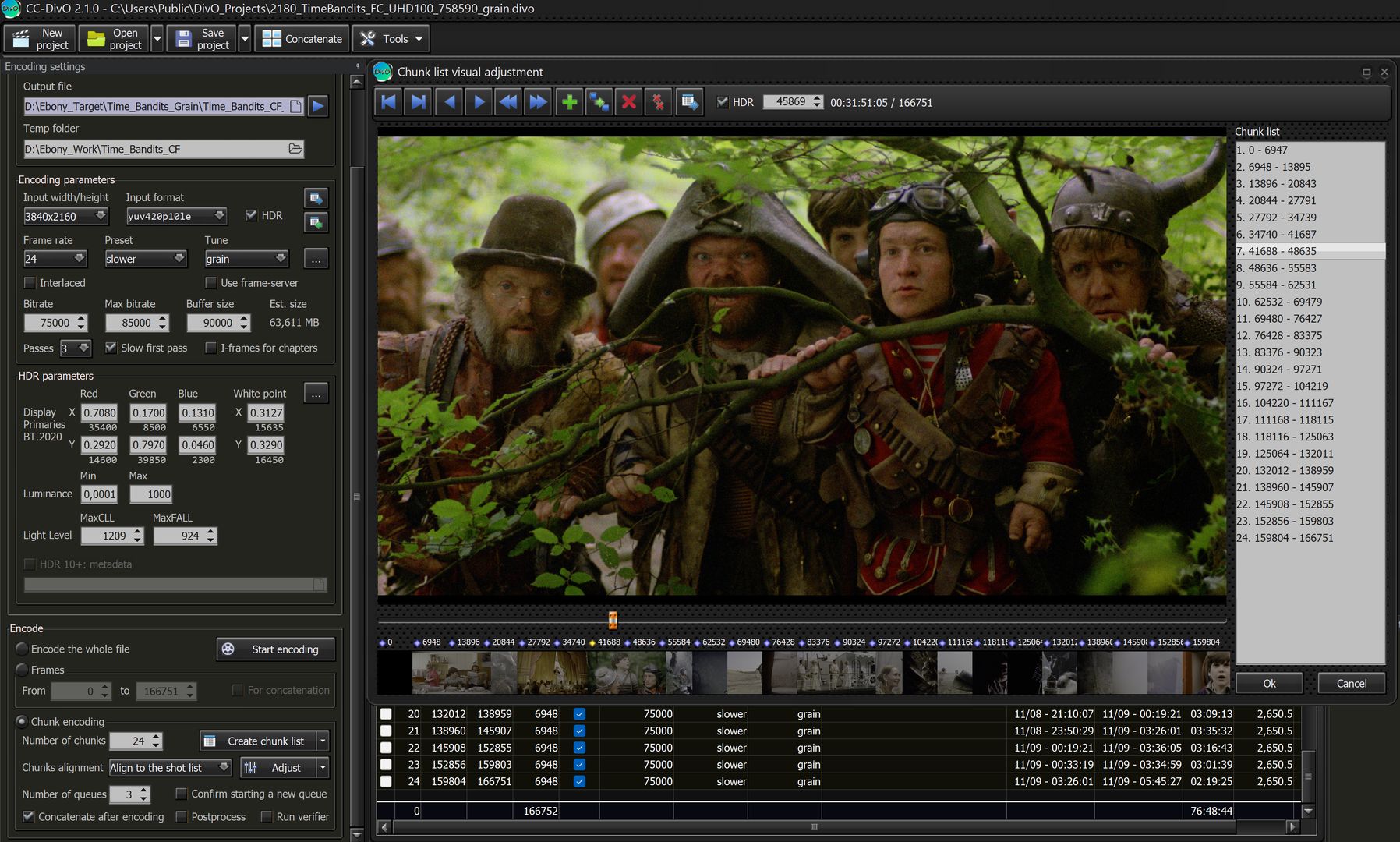The height and width of the screenshot is (842, 1400).
Task: Toggle Concatenate after encoding checkbox
Action: [28, 816]
